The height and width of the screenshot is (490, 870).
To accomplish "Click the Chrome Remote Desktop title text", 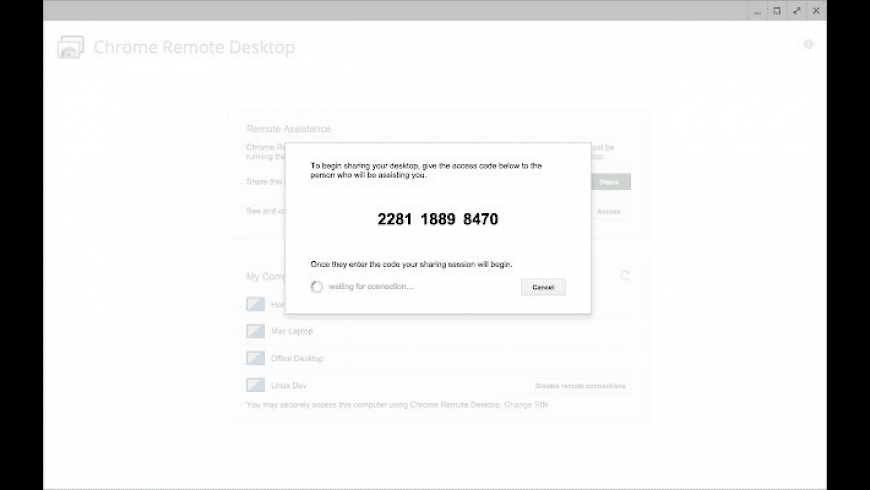I will tap(194, 47).
